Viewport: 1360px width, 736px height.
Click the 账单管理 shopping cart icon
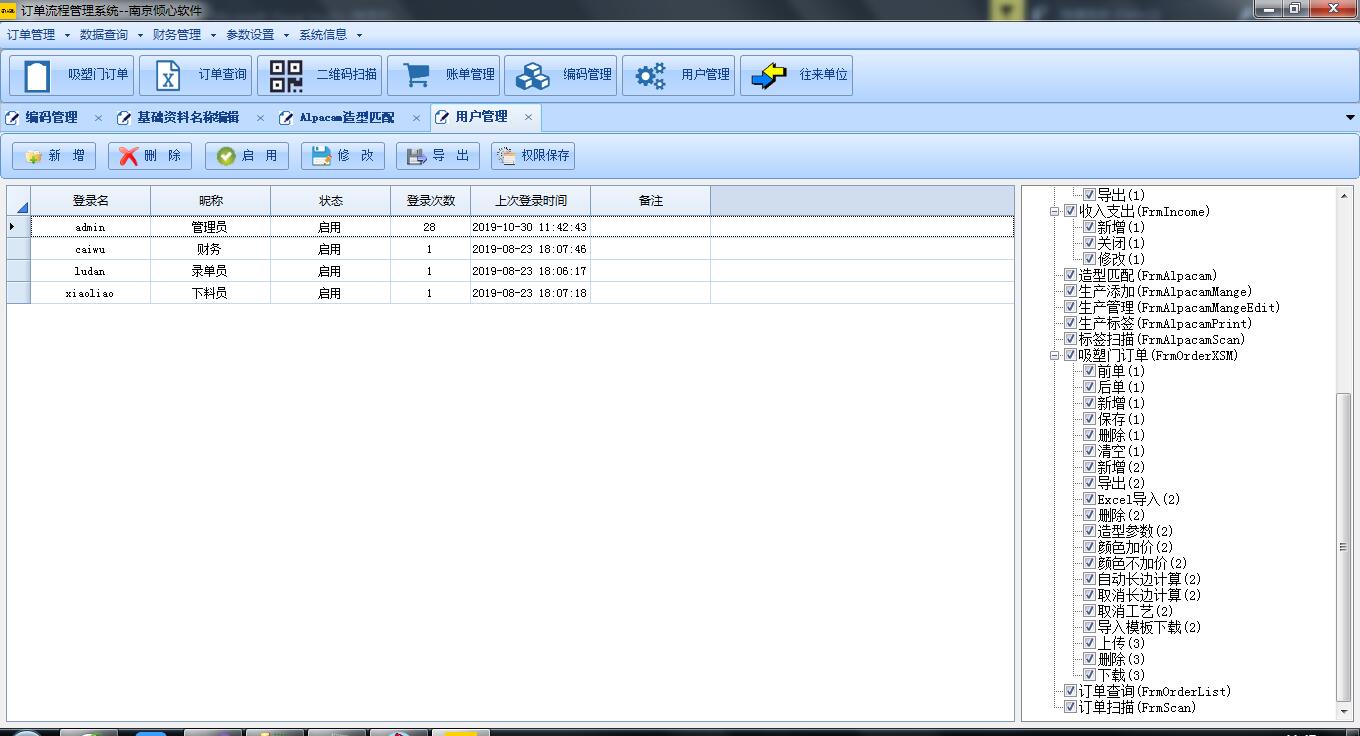(x=415, y=76)
